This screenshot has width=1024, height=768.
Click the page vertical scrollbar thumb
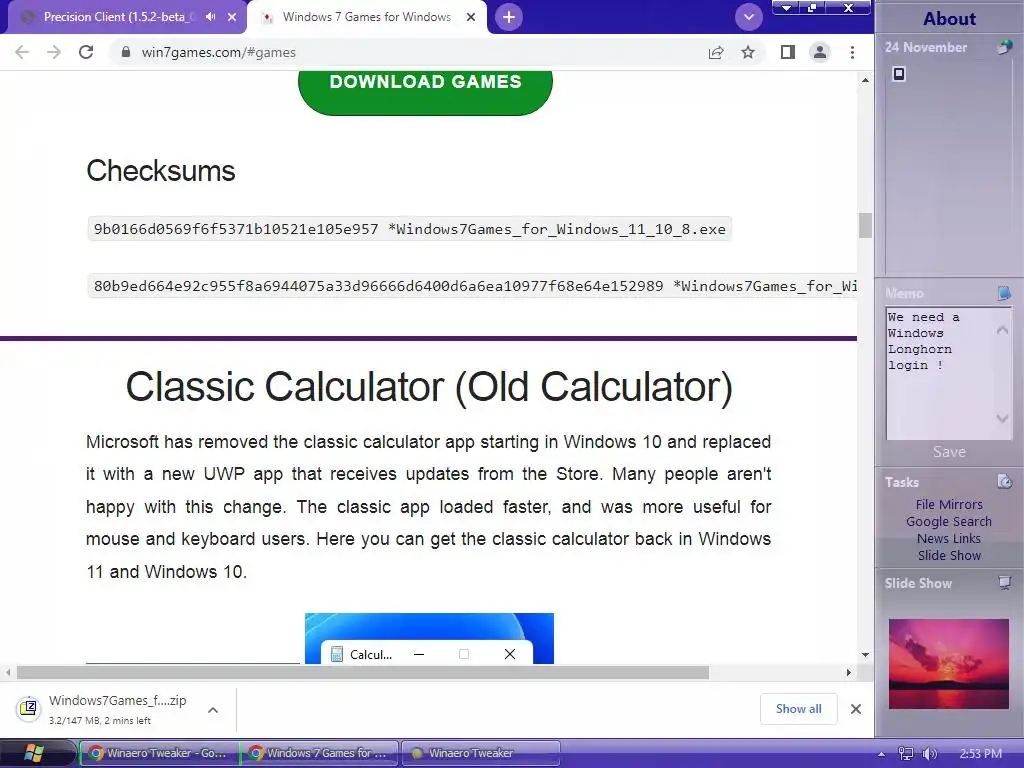[865, 226]
